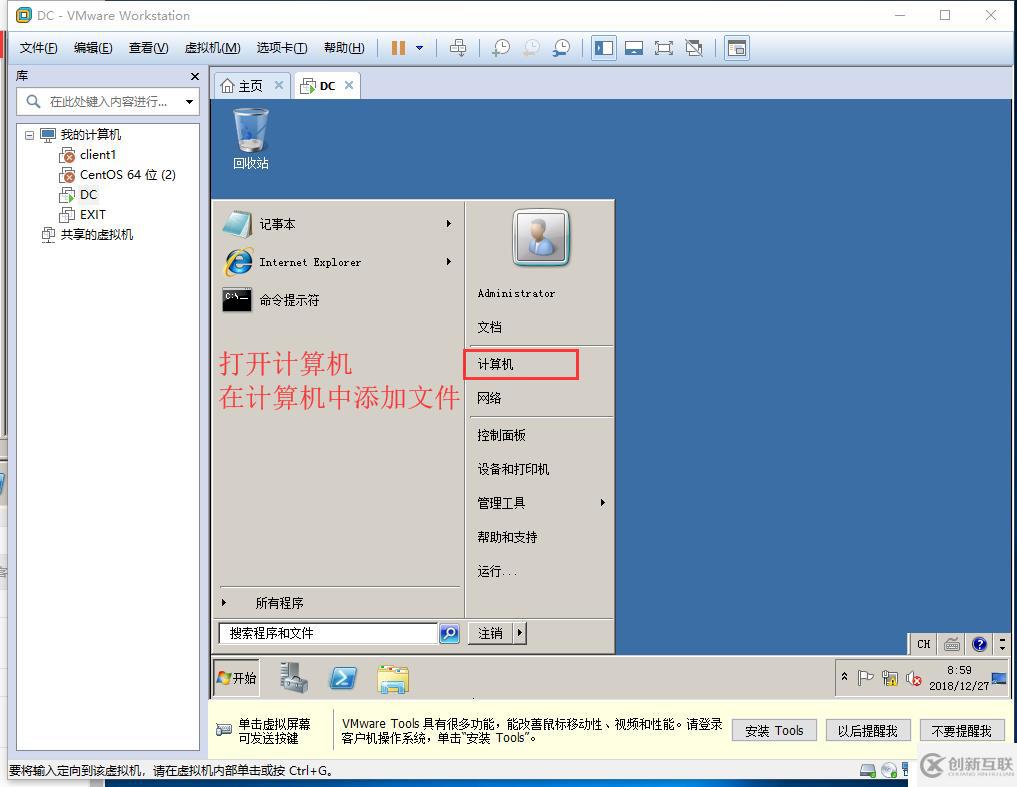Image resolution: width=1017 pixels, height=787 pixels.
Task: Open the 编辑(E) menu
Action: click(x=93, y=48)
